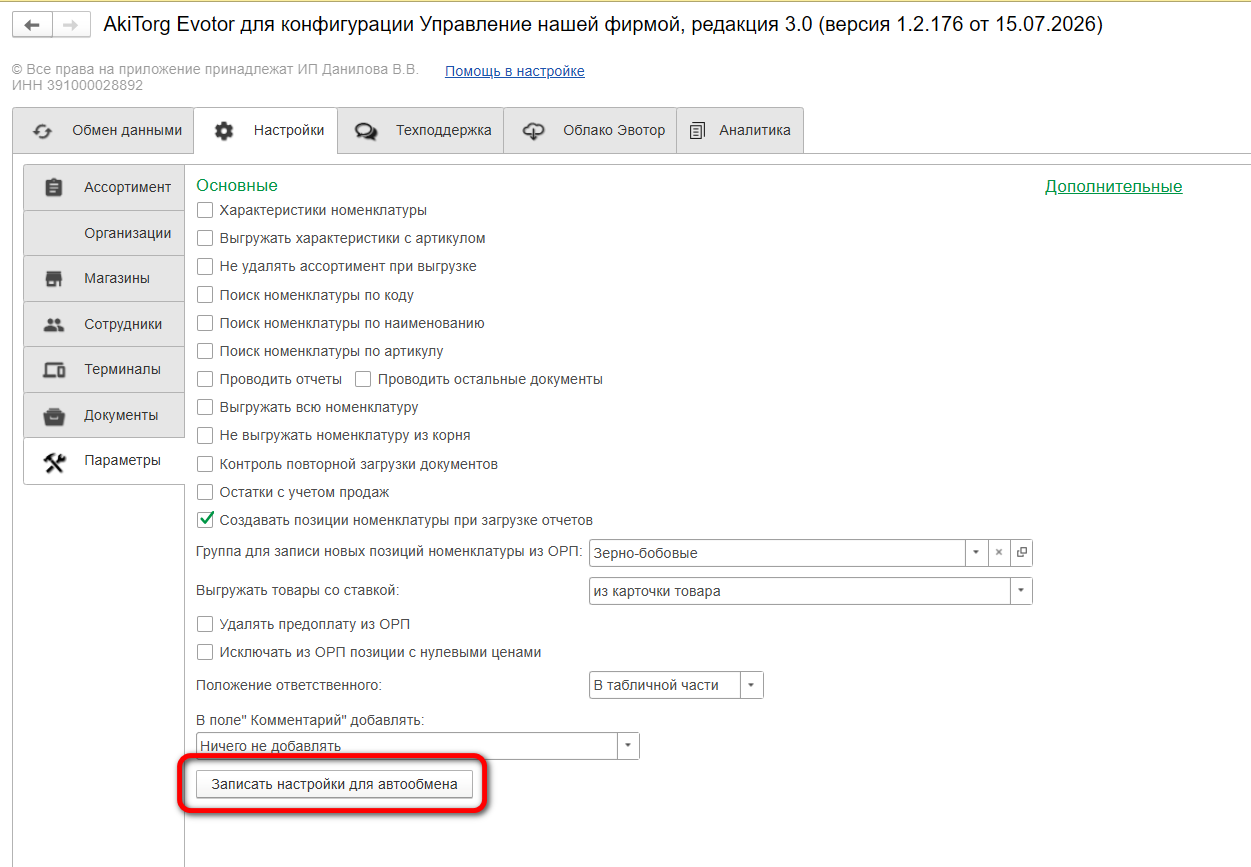Screen dimensions: 1251x867
Task: Click the sync icon on Обмен данными tab
Action: (42, 131)
